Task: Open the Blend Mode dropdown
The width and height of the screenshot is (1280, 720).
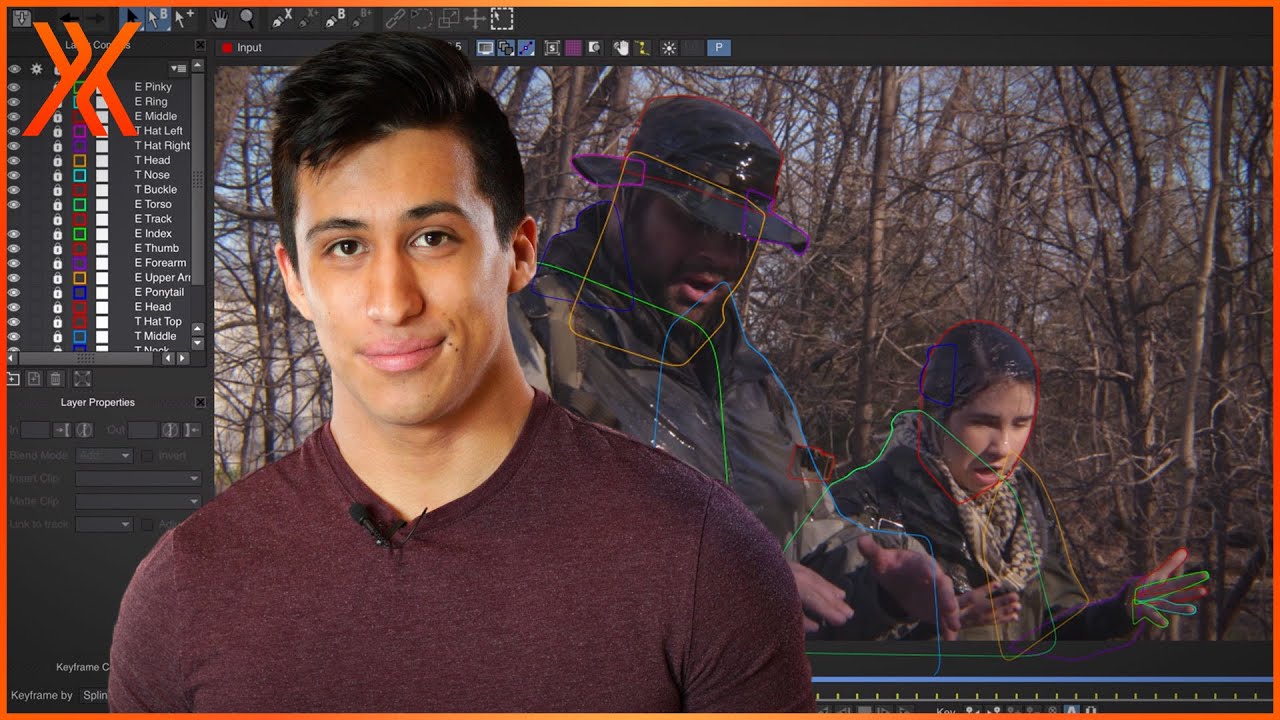Action: coord(104,456)
